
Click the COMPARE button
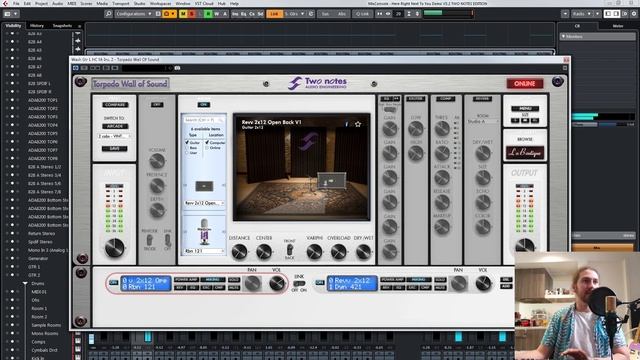[x=115, y=105]
